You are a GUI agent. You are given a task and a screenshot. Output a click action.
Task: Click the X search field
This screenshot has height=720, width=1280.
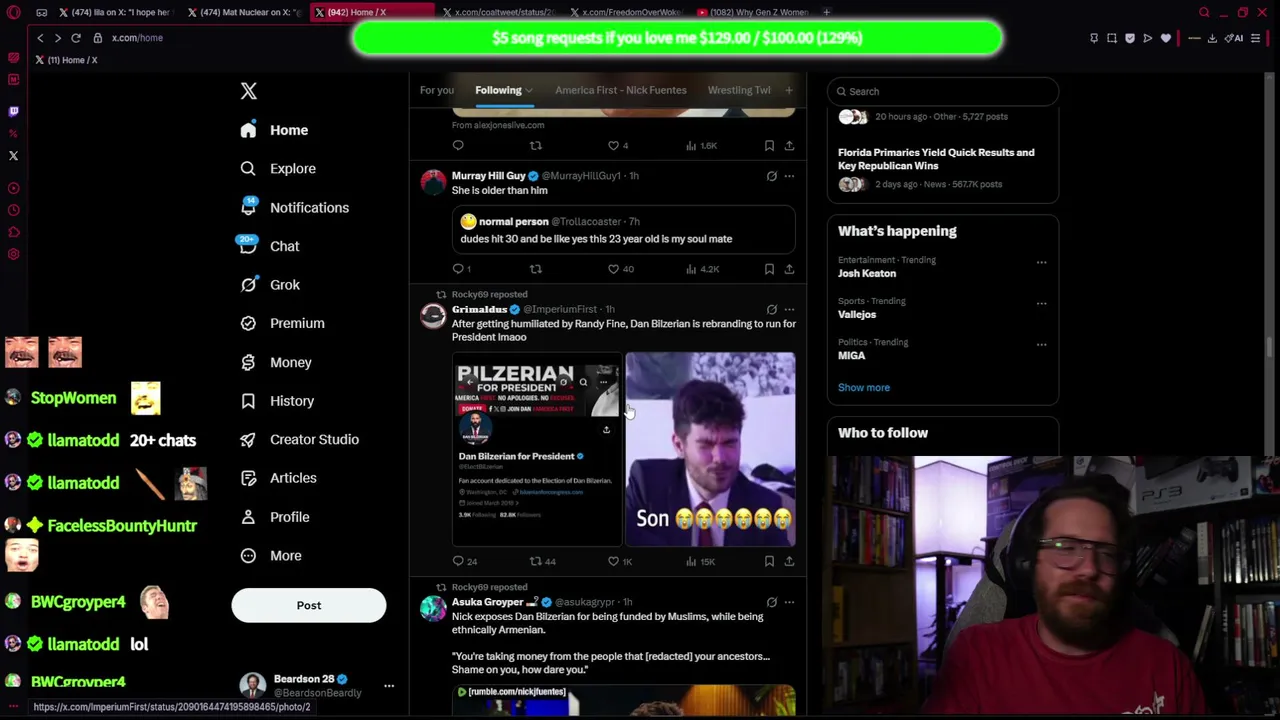[943, 91]
